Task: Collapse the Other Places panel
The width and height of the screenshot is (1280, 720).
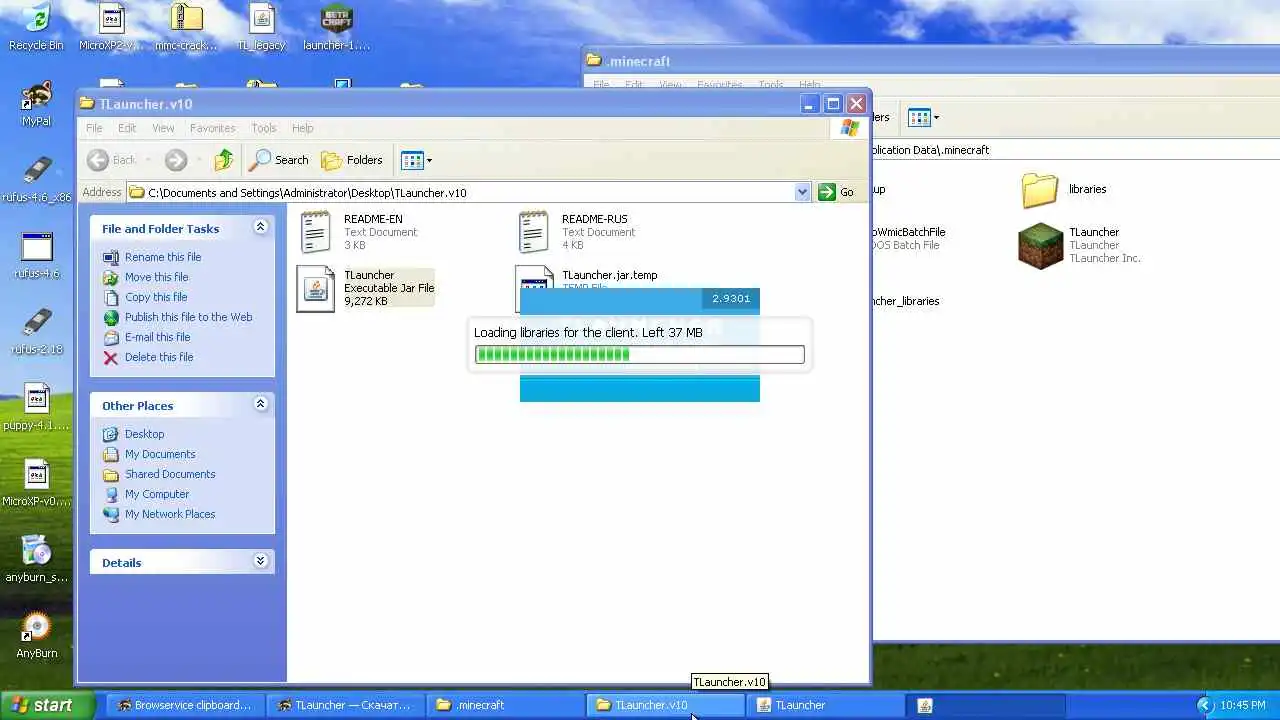Action: click(x=260, y=404)
